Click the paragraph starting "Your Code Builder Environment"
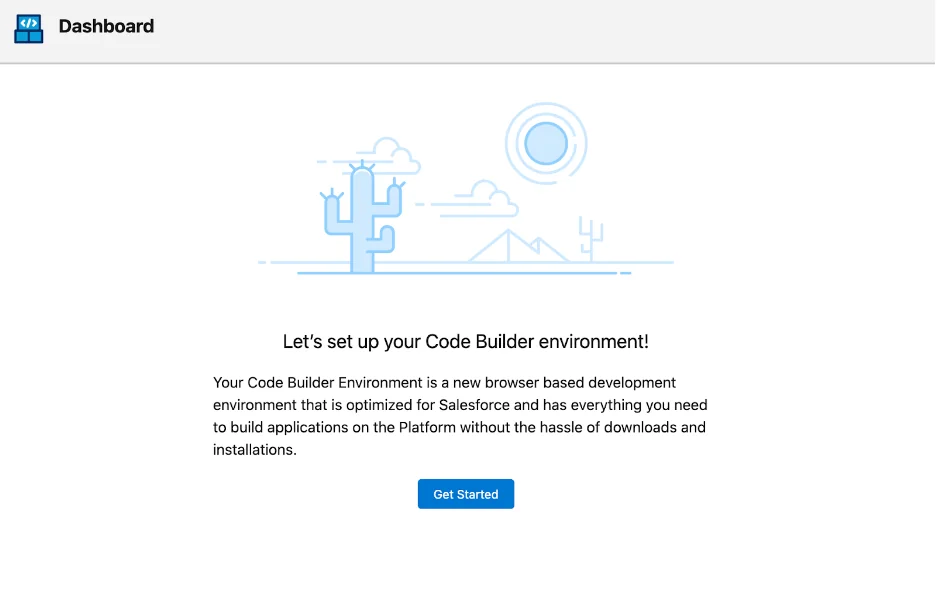The width and height of the screenshot is (937, 616). pos(460,416)
